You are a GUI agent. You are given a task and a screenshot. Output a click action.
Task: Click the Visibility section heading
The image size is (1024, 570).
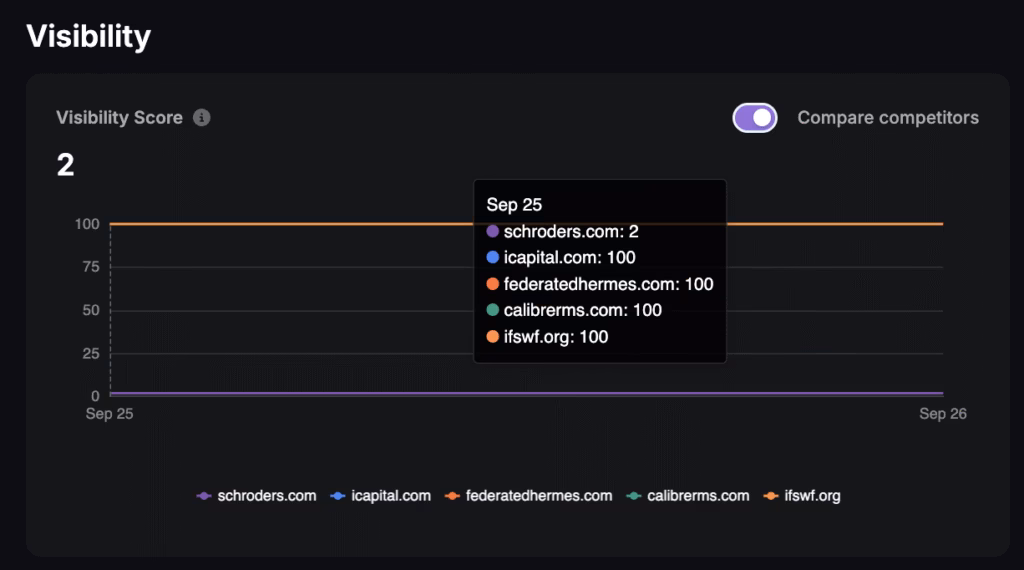pos(88,37)
